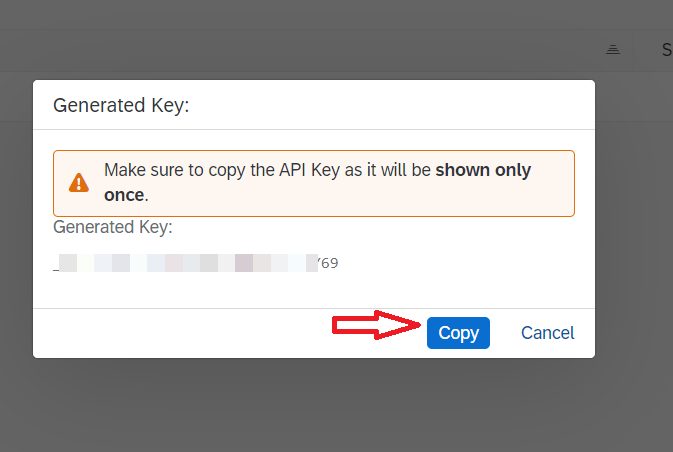Click the partially visible S column header

click(x=667, y=50)
